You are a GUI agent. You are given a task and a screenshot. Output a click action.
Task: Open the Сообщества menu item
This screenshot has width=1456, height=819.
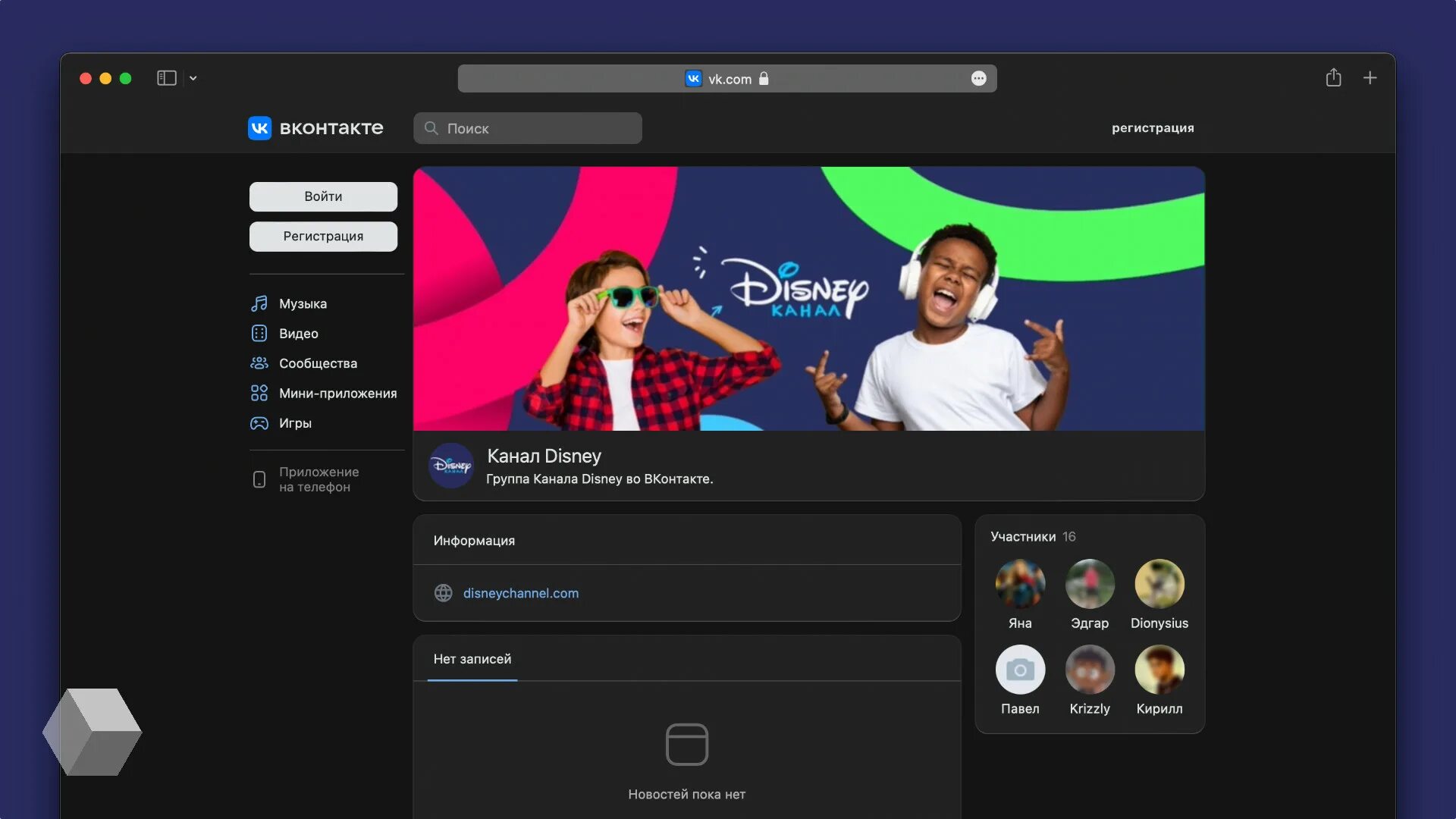(318, 363)
